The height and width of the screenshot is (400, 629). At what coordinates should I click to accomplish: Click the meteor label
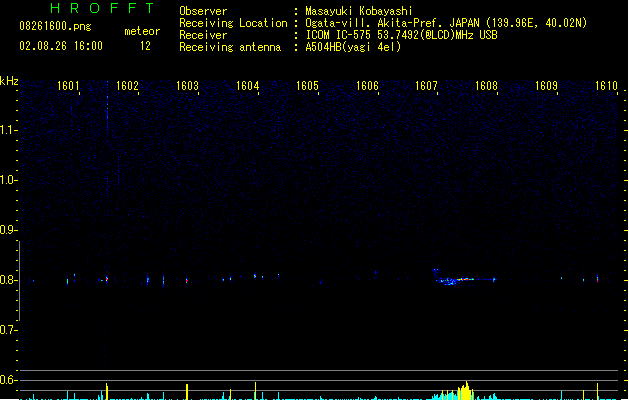coord(142,31)
